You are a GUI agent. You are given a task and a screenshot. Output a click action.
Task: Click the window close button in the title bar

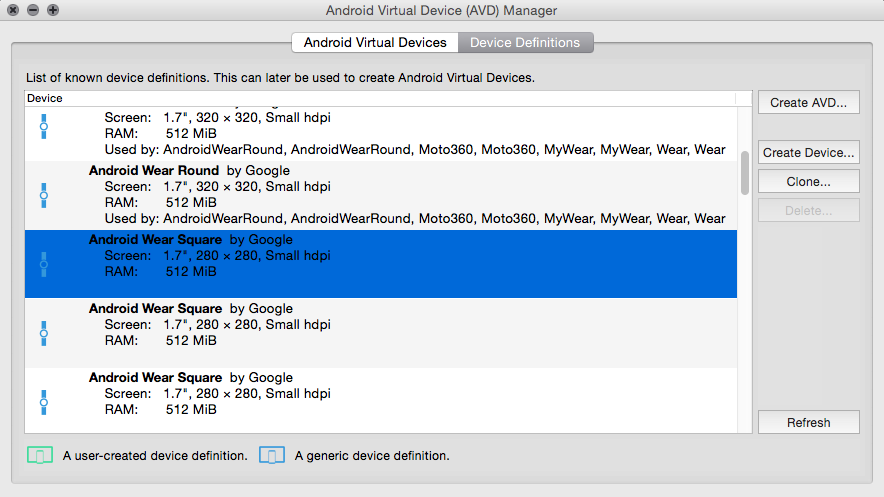point(13,10)
